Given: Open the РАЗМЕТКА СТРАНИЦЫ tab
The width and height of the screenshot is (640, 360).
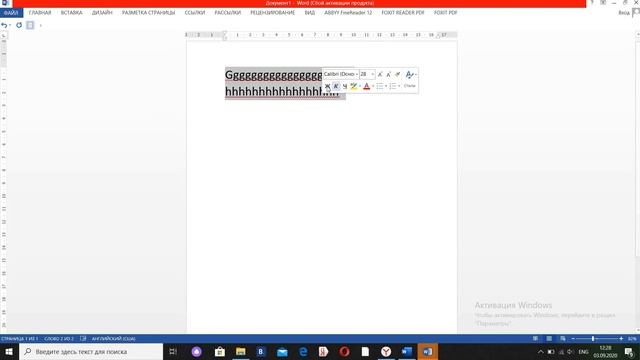Looking at the screenshot, I should tap(149, 13).
